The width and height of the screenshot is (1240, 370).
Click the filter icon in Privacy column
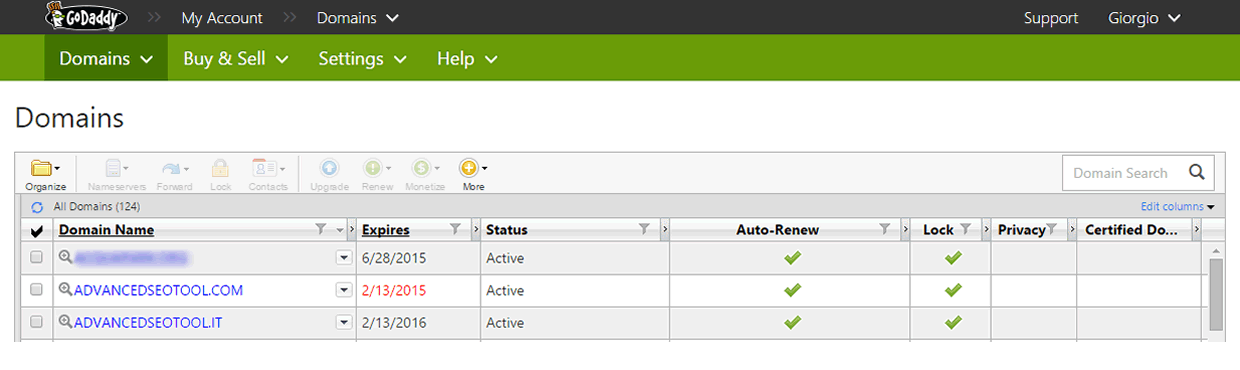coord(1051,229)
